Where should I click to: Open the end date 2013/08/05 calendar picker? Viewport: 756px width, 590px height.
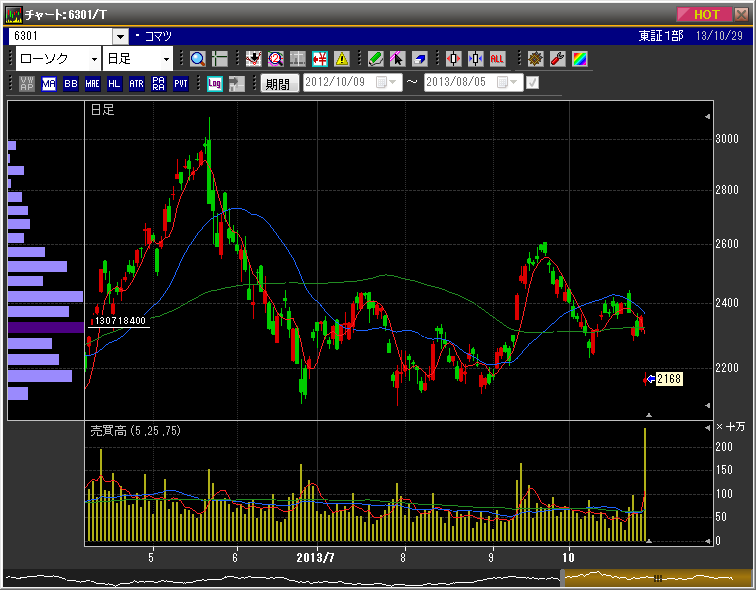pyautogui.click(x=510, y=83)
